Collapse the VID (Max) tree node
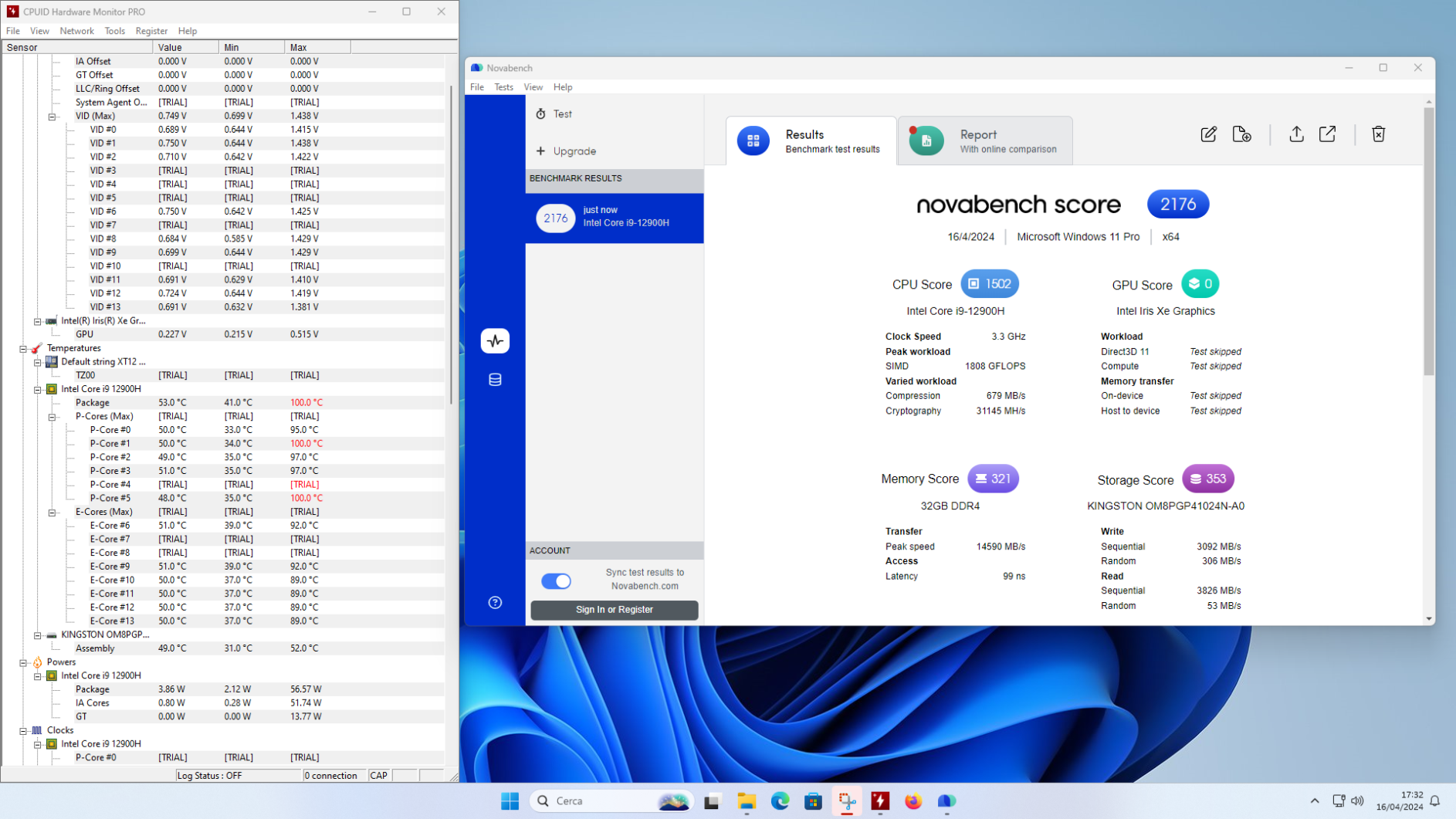The height and width of the screenshot is (819, 1456). tap(52, 117)
